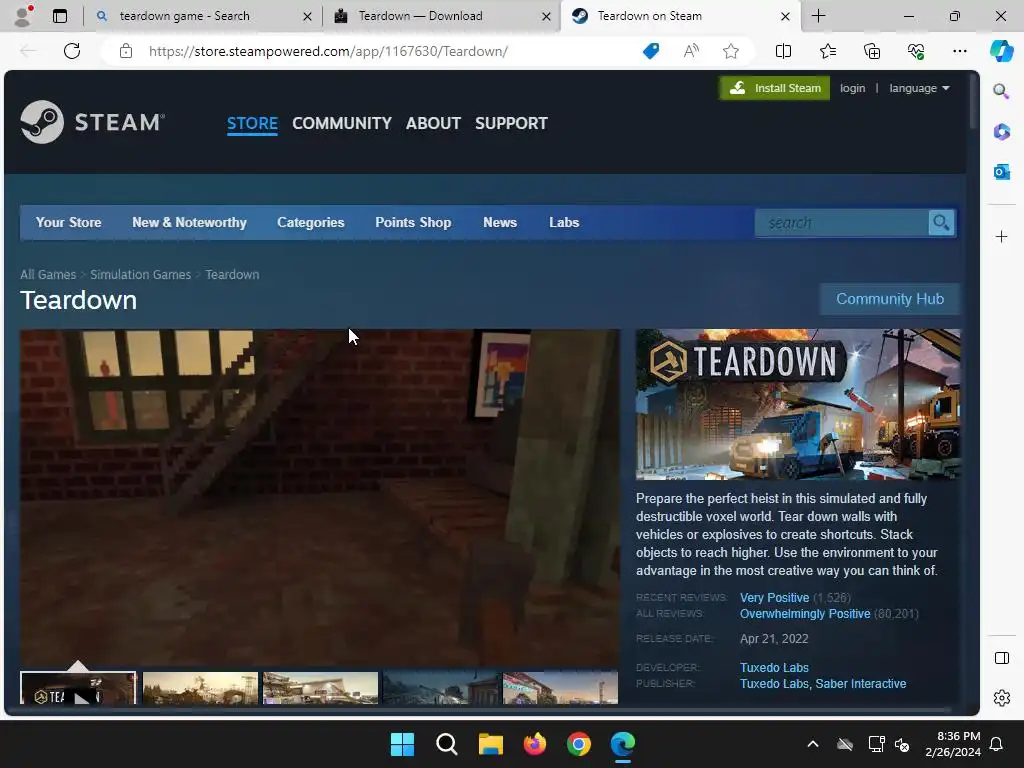
Task: Open the tab actions menu icon
Action: pos(60,16)
